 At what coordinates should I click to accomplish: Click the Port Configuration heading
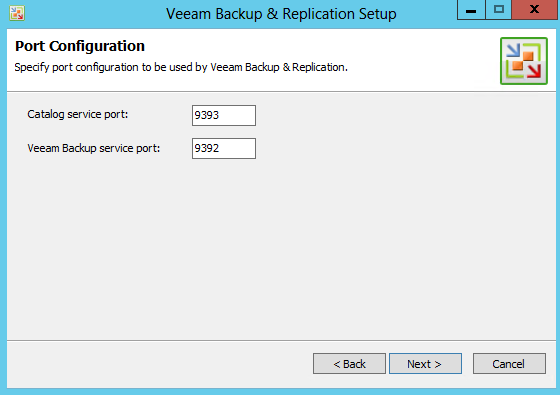pos(80,46)
